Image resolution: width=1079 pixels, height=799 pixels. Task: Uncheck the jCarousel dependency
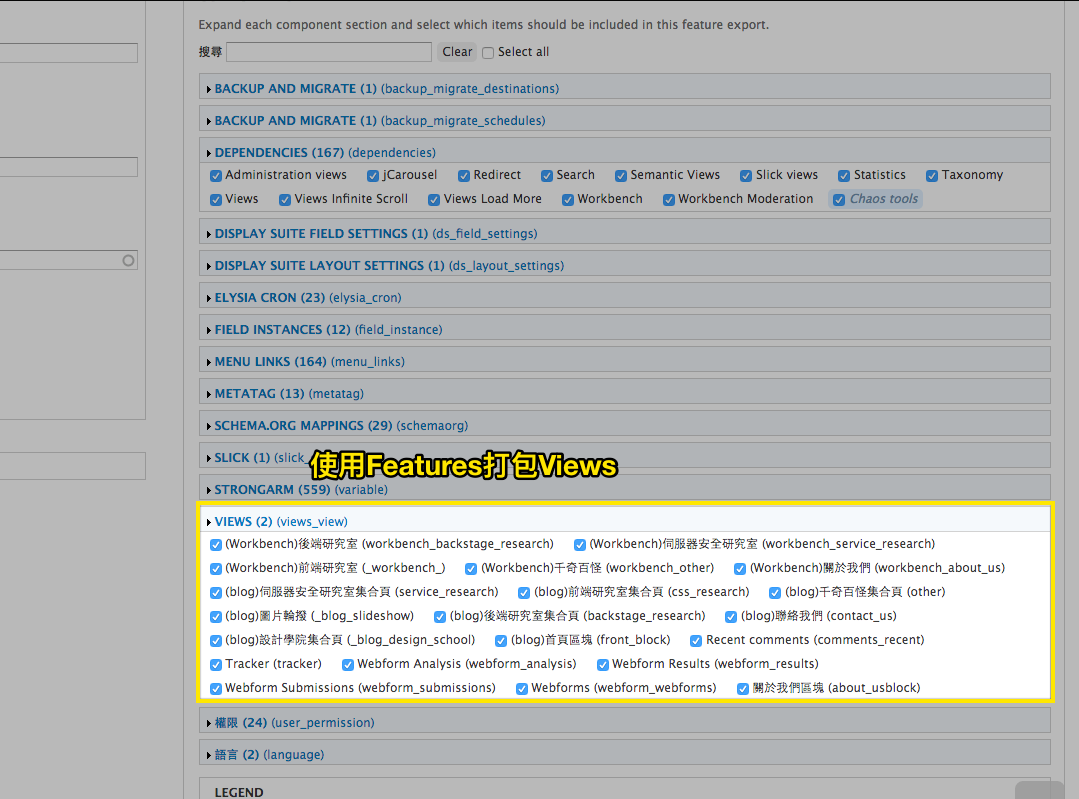coord(373,176)
